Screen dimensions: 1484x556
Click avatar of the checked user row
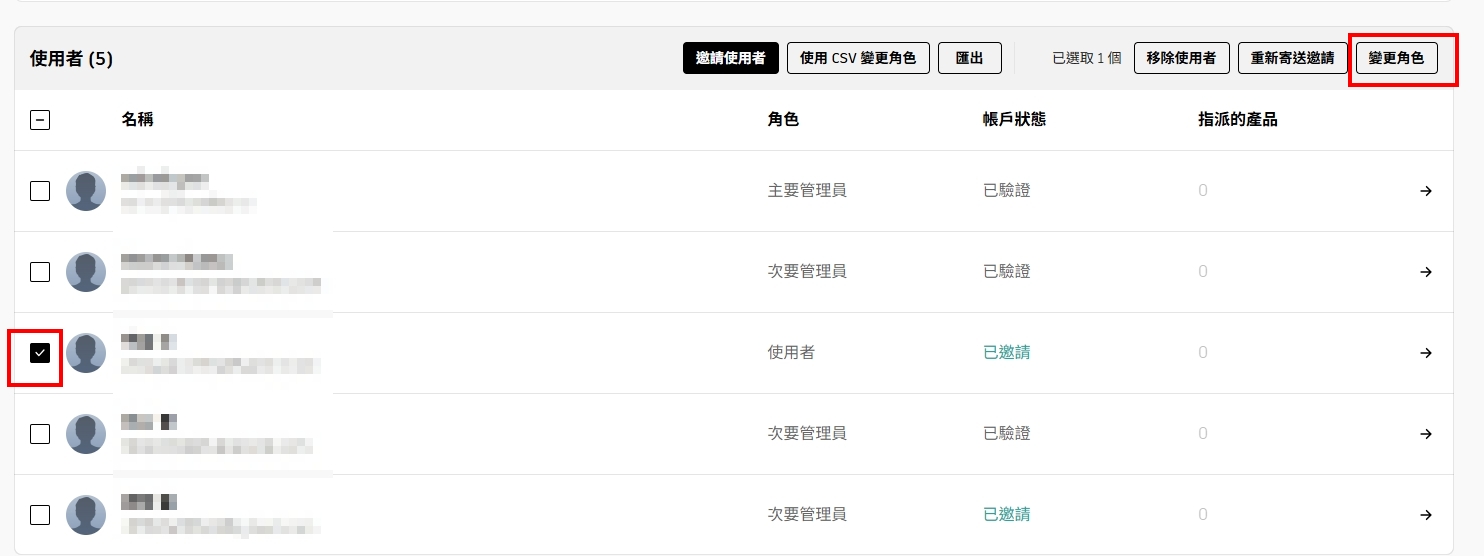(x=86, y=353)
